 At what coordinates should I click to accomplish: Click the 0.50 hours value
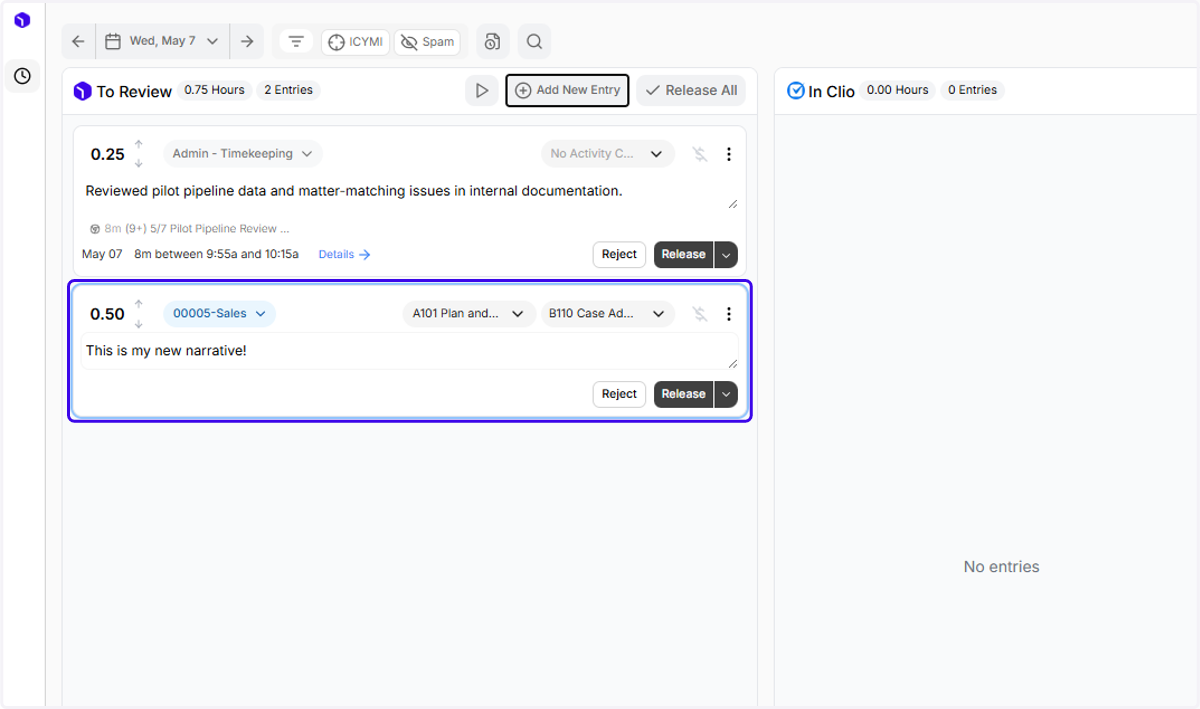tap(108, 314)
